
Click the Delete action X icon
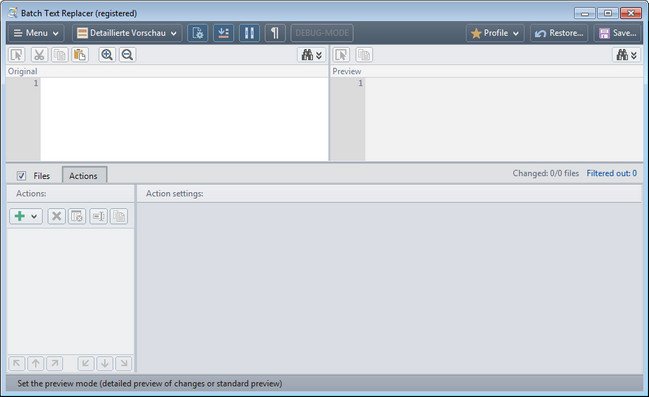[x=56, y=216]
